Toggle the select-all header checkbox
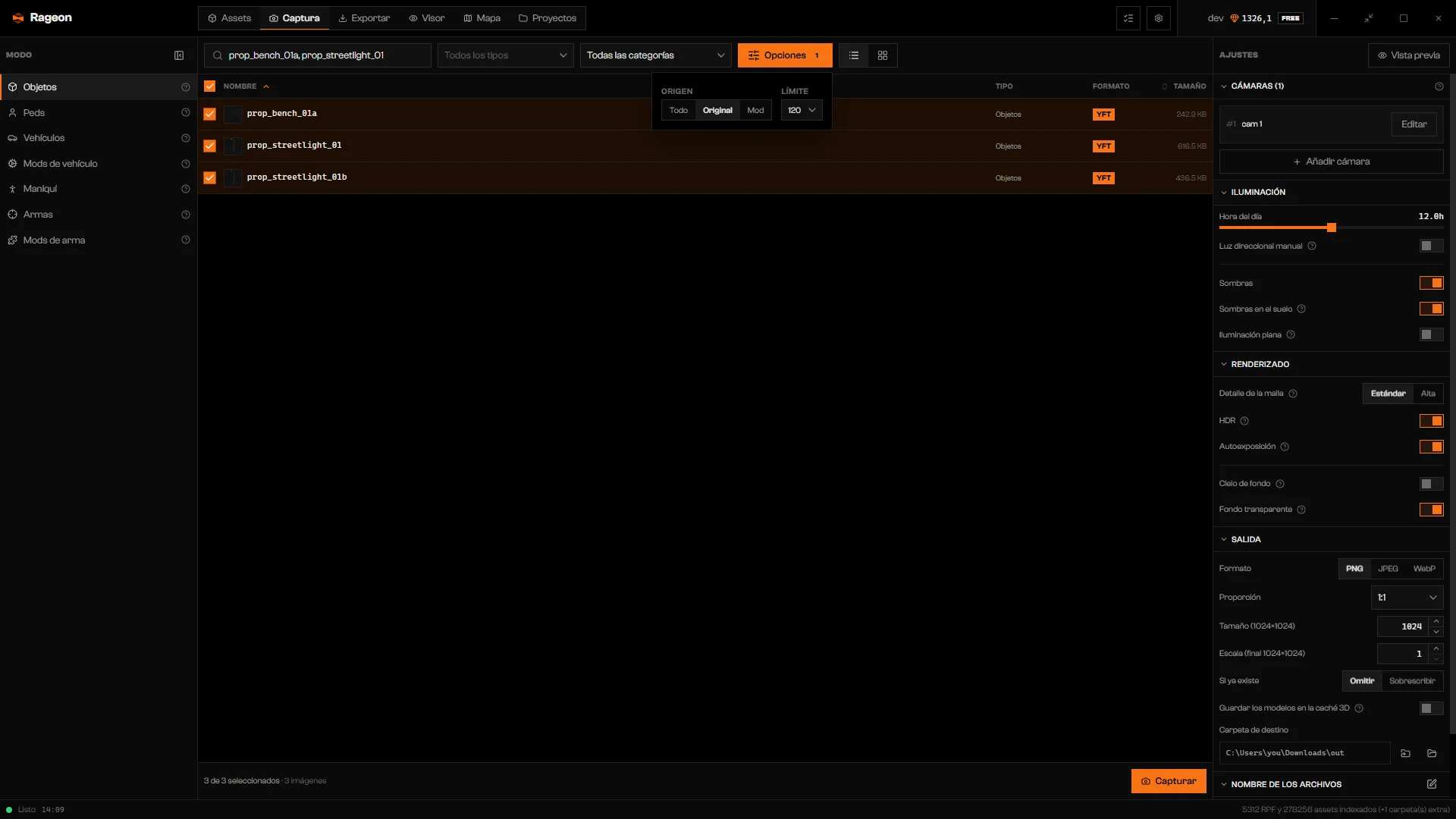Viewport: 1456px width, 819px height. (210, 86)
